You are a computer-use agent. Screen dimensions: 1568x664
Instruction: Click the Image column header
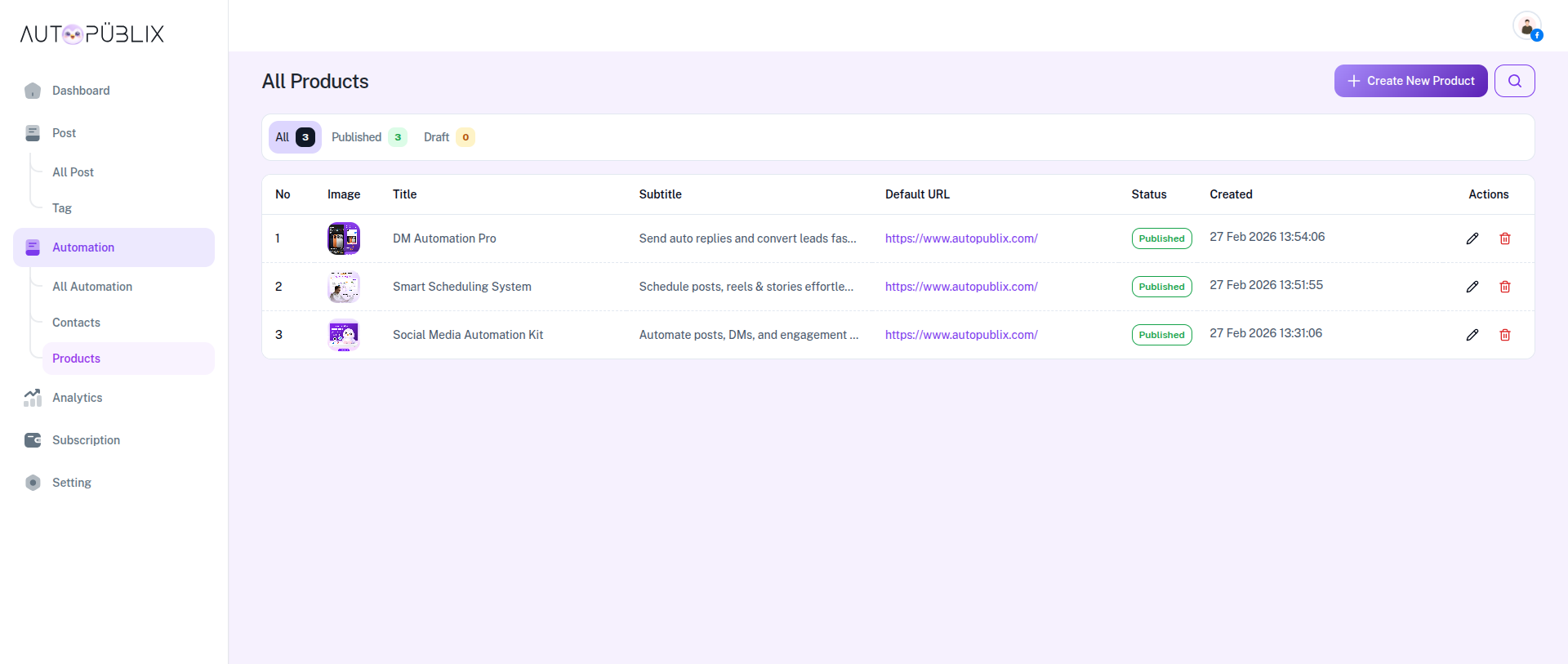coord(344,194)
